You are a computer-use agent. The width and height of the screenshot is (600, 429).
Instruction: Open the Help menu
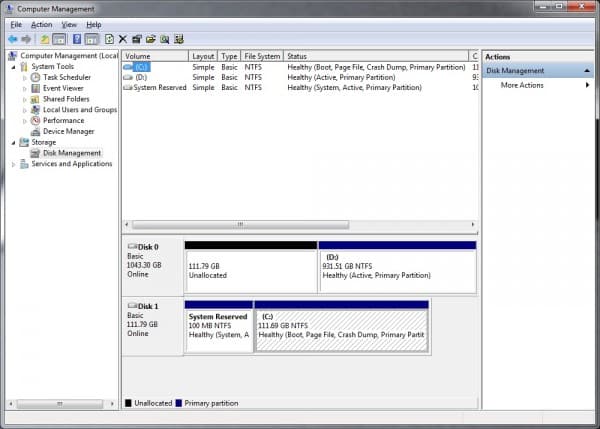[x=94, y=25]
